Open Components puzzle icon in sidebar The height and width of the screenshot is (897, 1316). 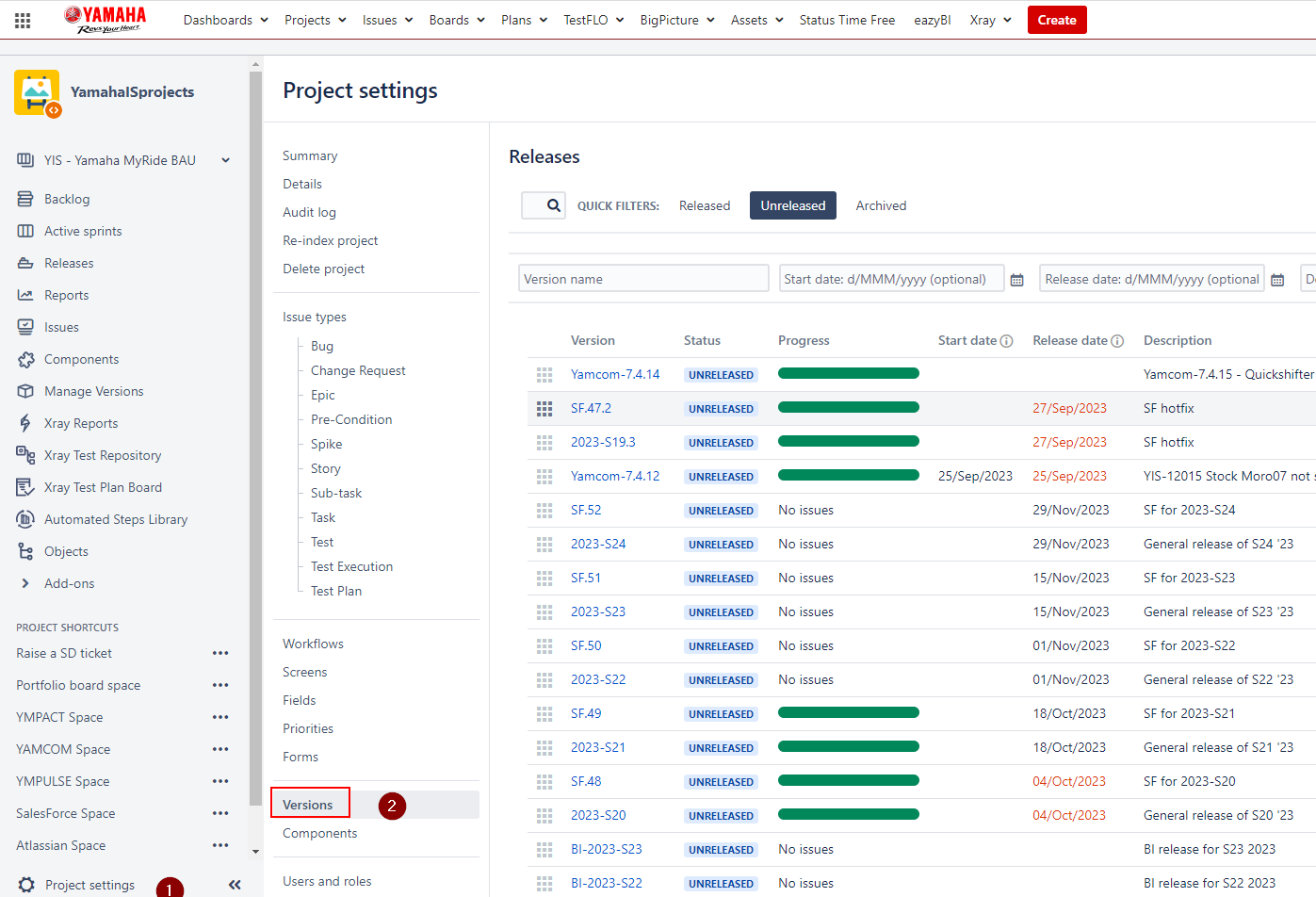pos(25,359)
